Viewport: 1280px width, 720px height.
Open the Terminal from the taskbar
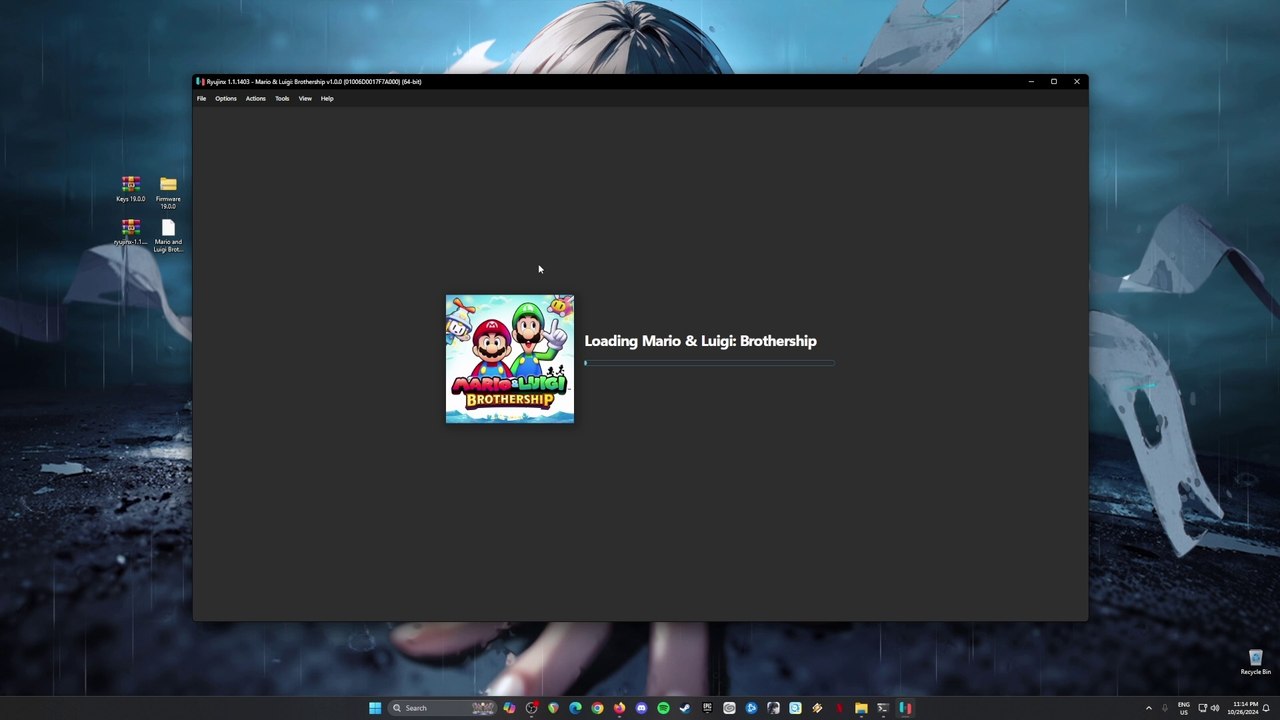pyautogui.click(x=883, y=708)
